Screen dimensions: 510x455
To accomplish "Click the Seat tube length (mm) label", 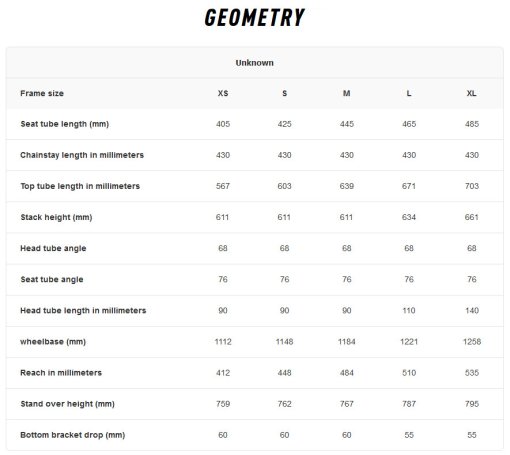I will [x=65, y=124].
